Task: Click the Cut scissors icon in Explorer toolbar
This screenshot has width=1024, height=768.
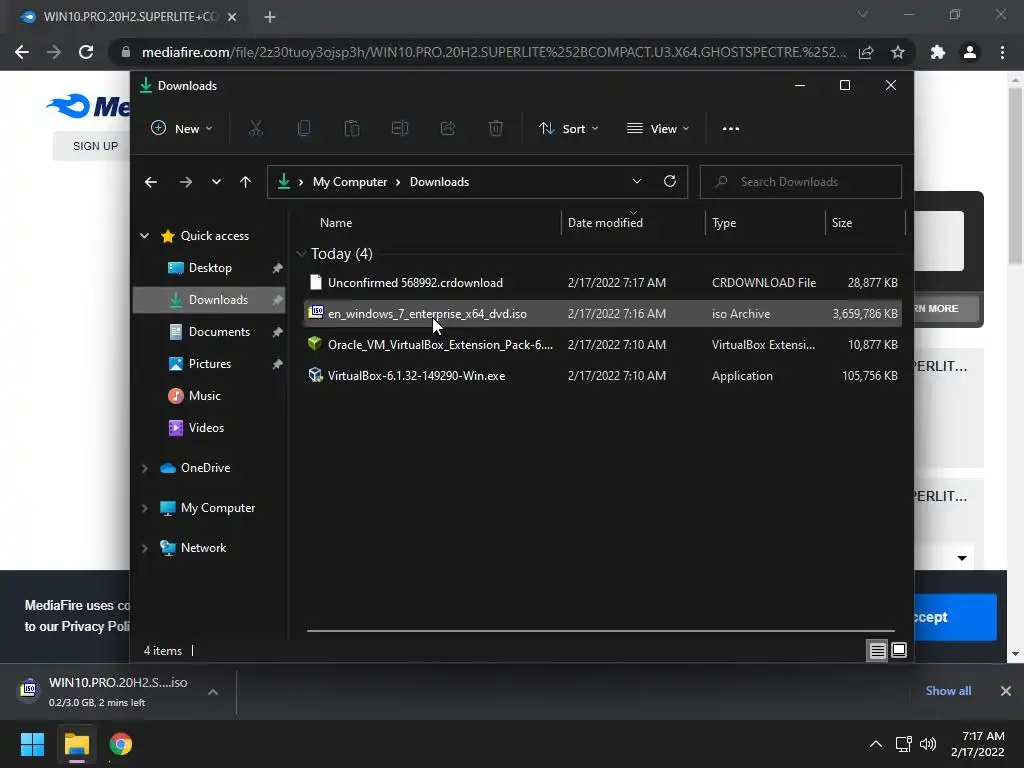Action: [x=256, y=129]
